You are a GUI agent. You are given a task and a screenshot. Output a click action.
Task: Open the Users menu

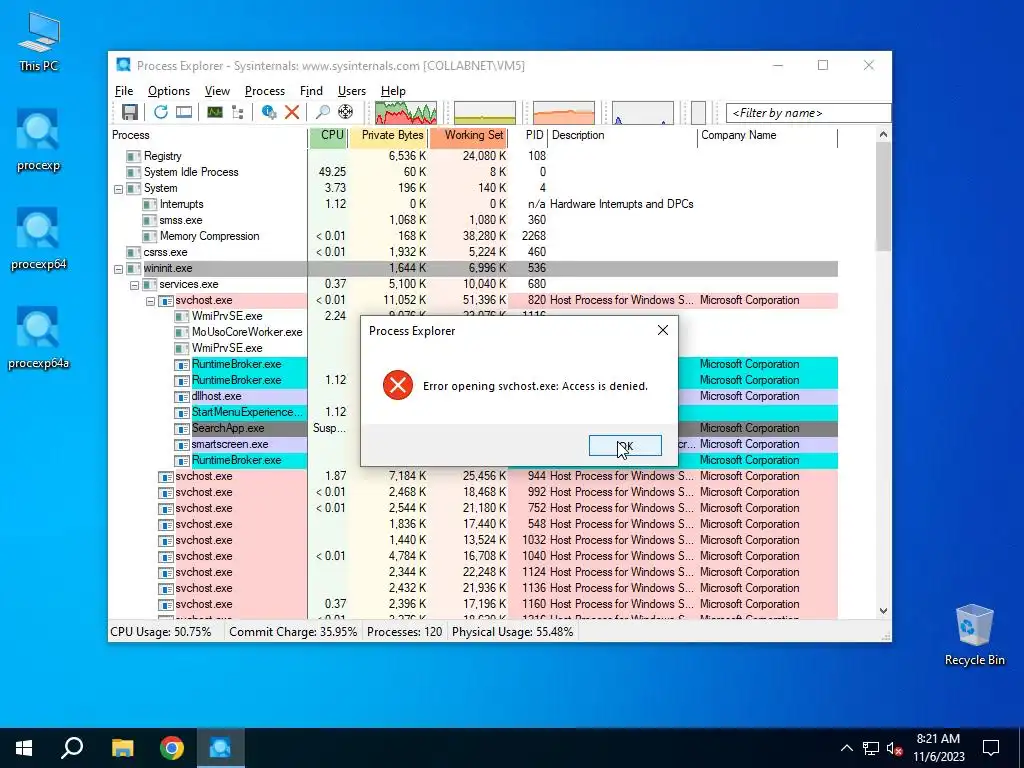click(x=351, y=91)
